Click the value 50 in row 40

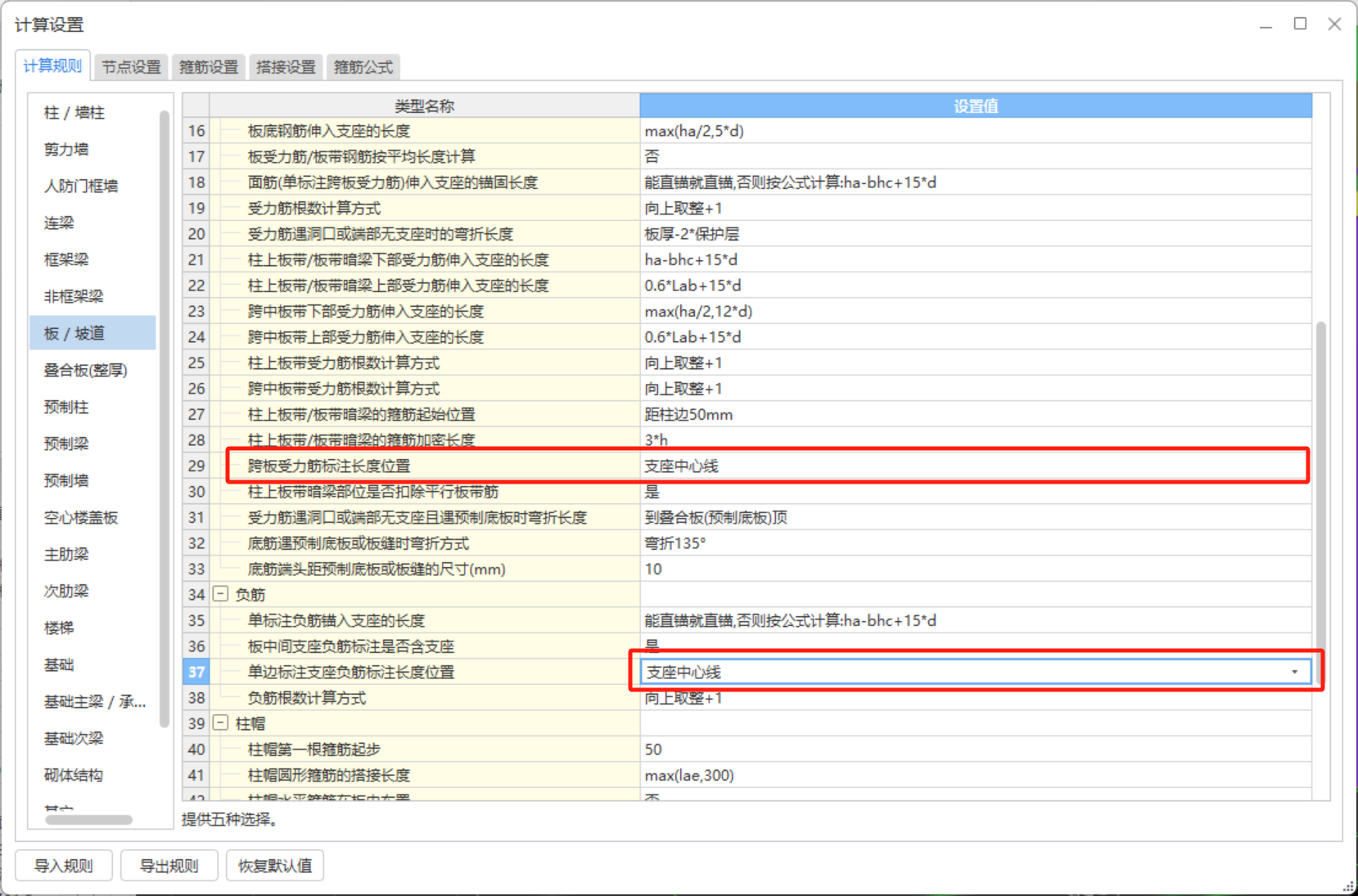coord(976,750)
